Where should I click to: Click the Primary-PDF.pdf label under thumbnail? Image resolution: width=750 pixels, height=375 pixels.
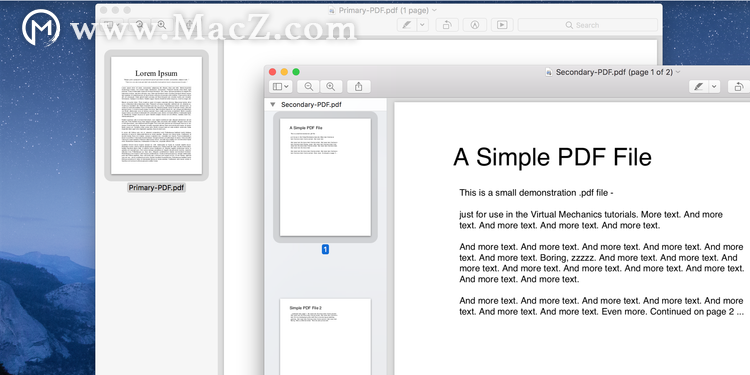click(156, 188)
